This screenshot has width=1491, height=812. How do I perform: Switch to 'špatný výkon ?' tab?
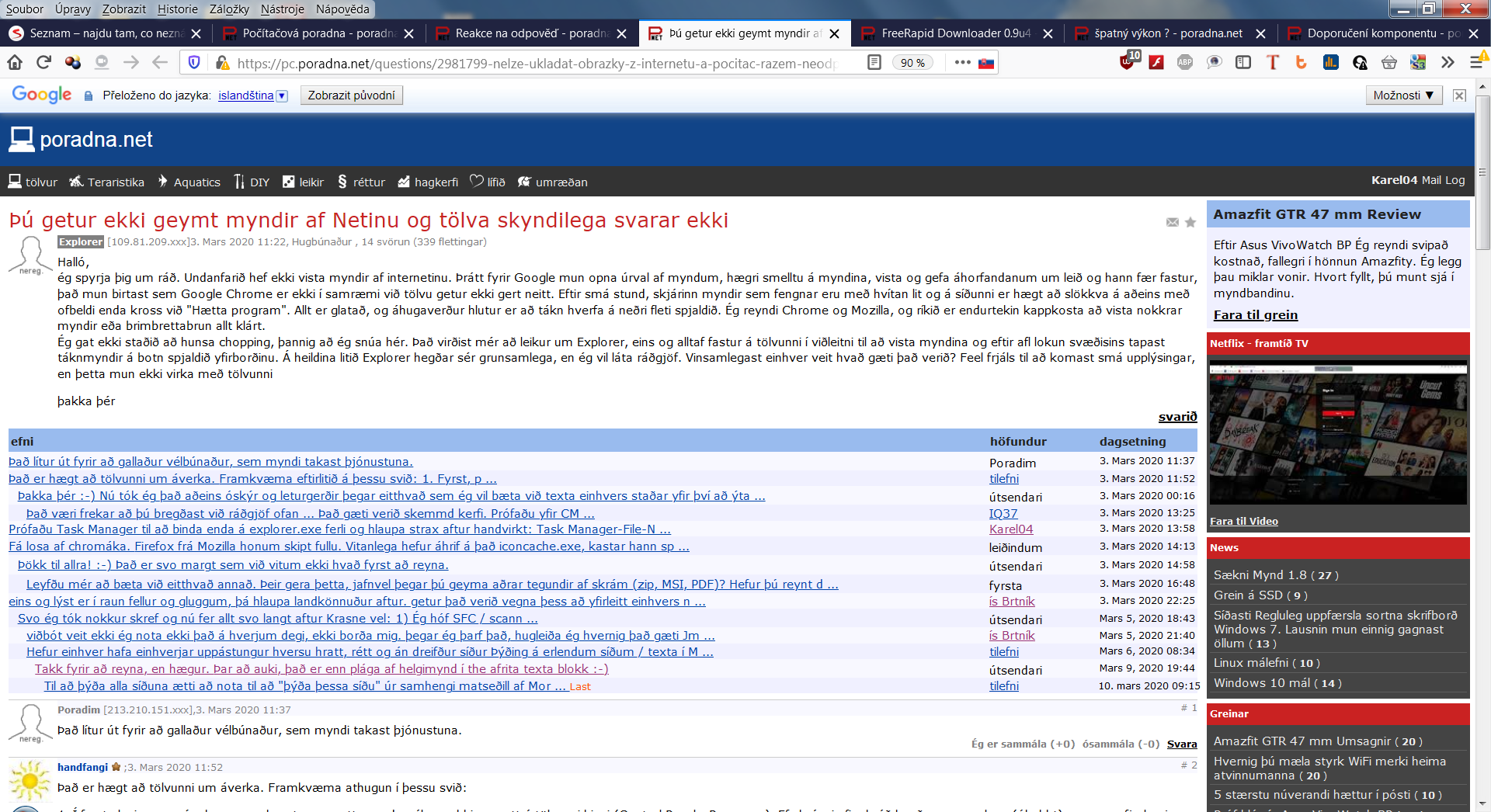(1170, 33)
